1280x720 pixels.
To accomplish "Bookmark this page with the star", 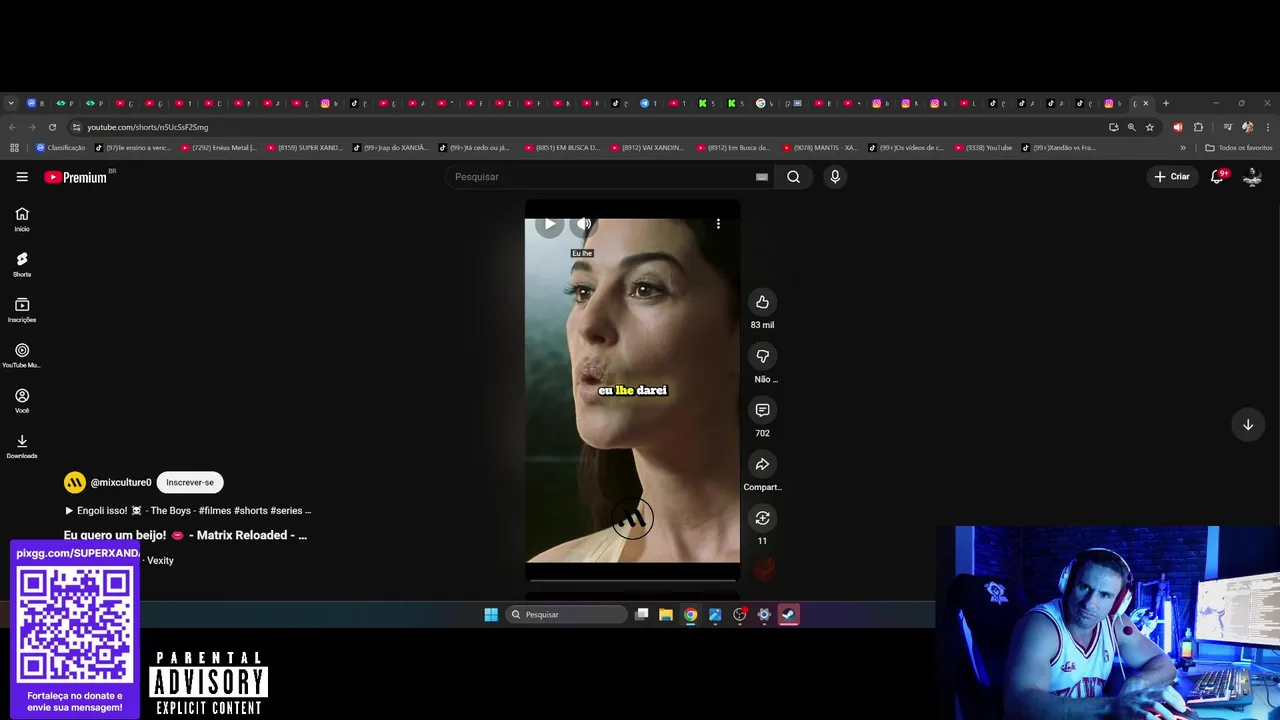I will click(x=1150, y=127).
